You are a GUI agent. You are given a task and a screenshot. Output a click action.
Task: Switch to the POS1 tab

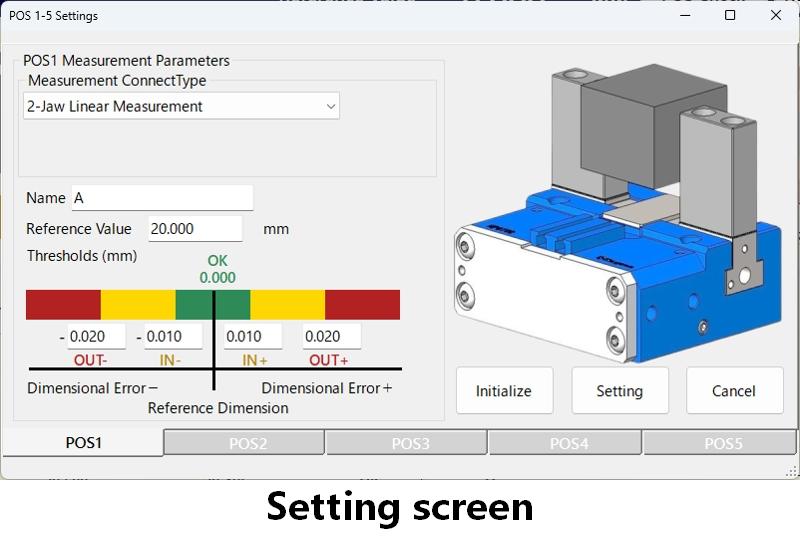click(x=84, y=443)
